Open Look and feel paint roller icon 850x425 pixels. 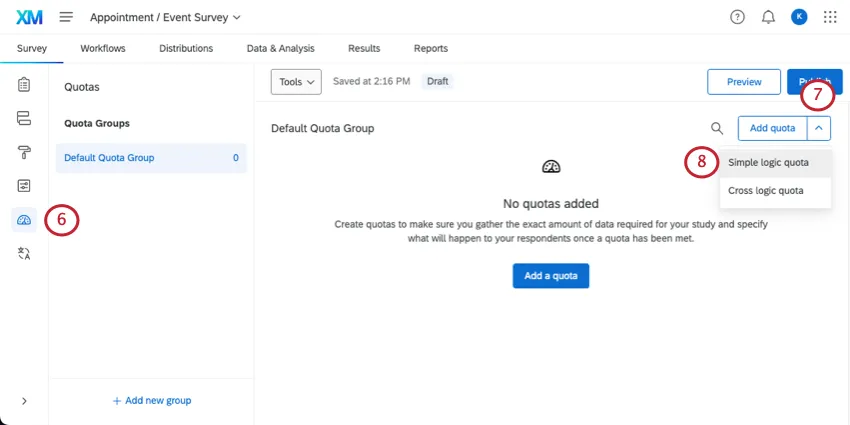[24, 152]
